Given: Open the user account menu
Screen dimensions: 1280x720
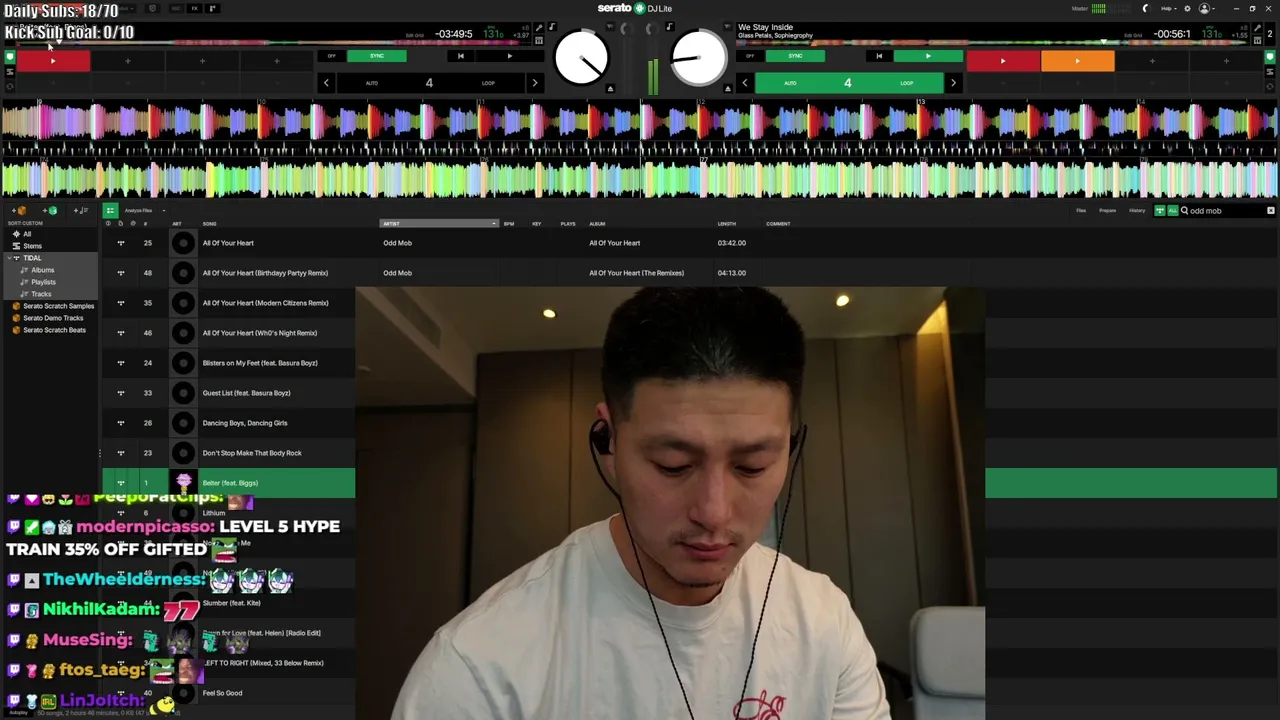Looking at the screenshot, I should pos(1206,9).
